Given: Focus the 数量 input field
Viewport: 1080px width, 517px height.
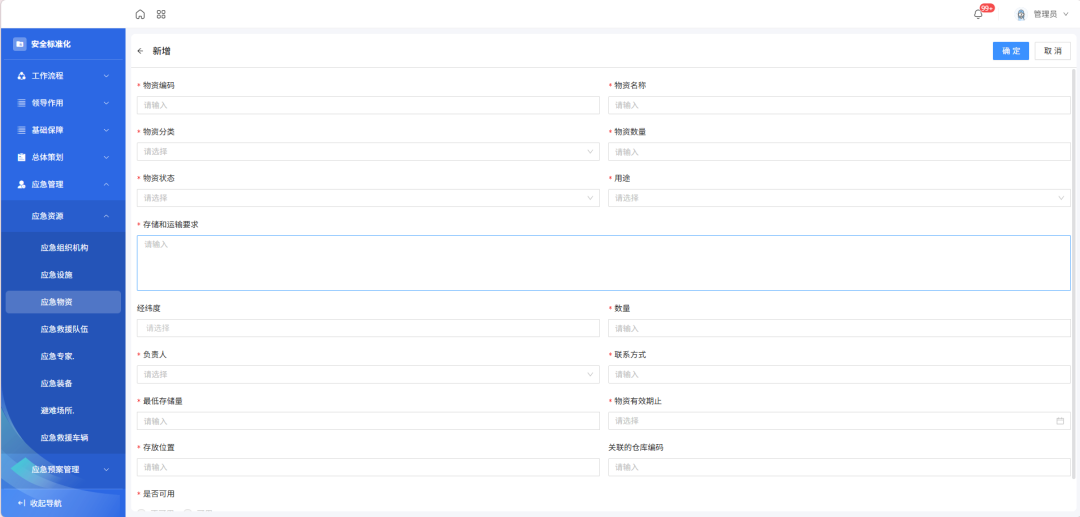Looking at the screenshot, I should point(839,328).
